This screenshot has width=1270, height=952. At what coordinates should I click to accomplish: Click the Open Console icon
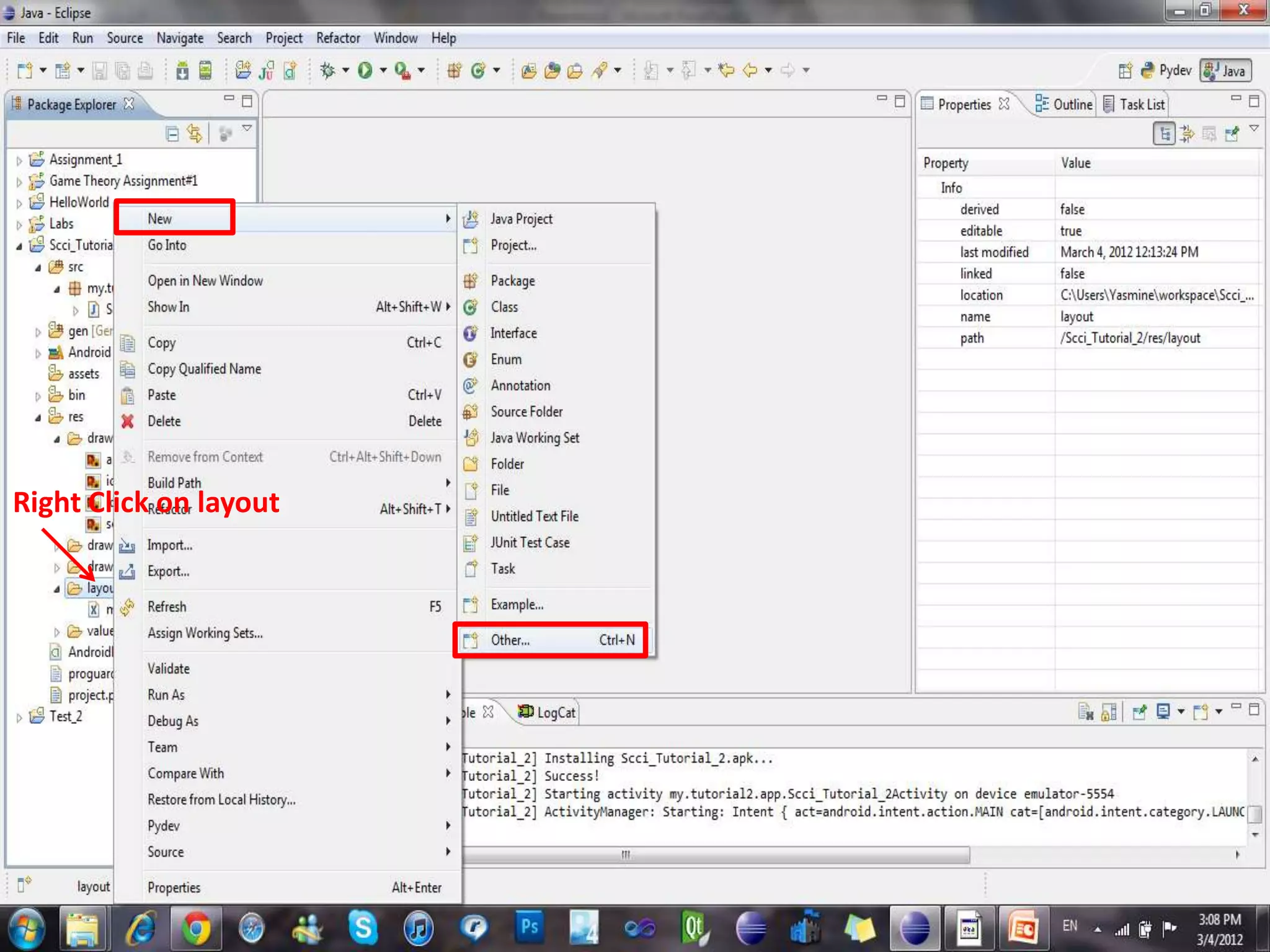pos(1201,712)
